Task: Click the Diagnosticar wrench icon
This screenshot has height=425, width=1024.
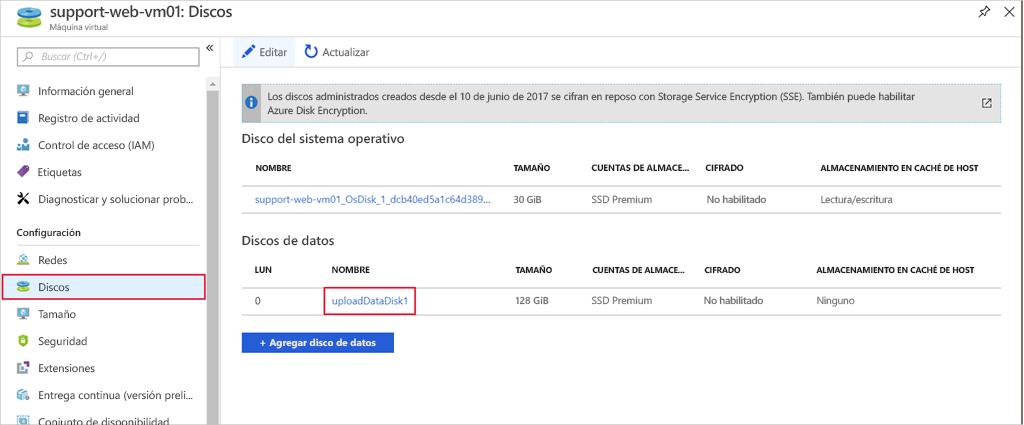Action: [23, 199]
